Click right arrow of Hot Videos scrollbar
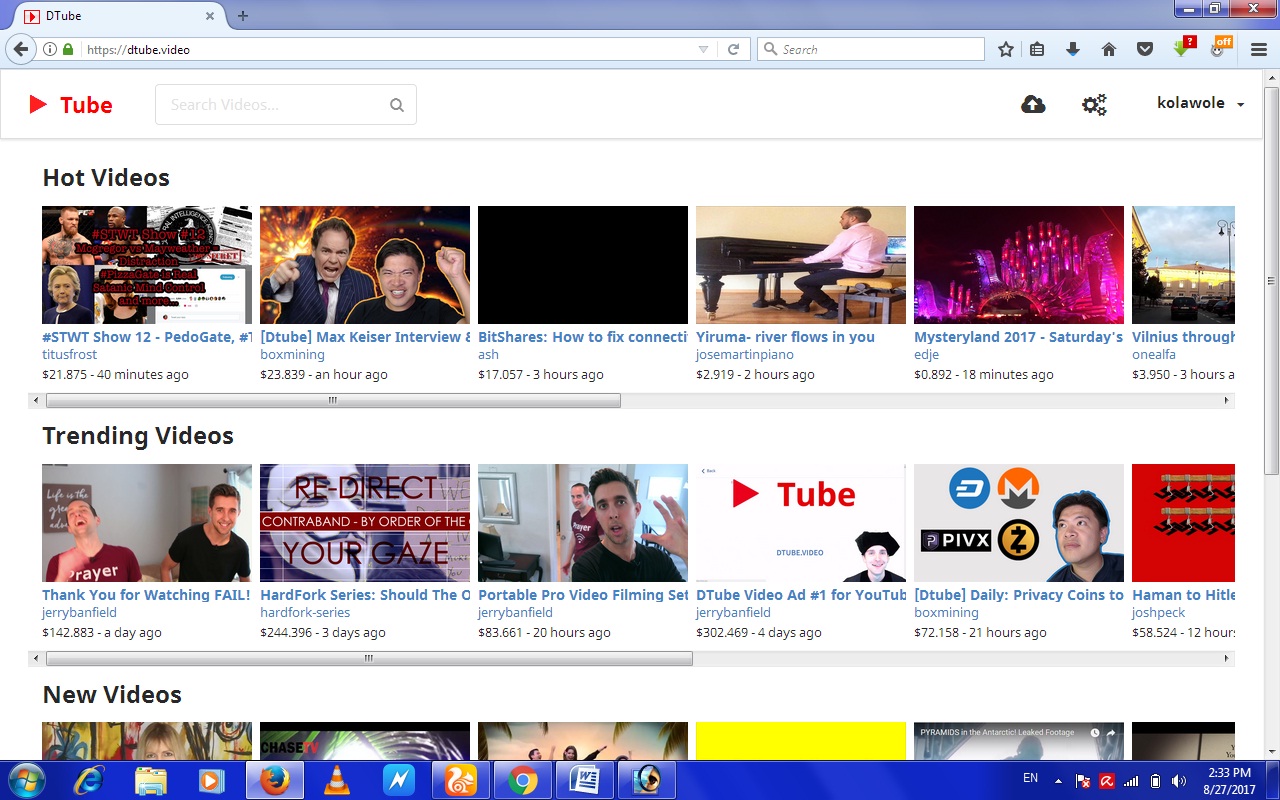This screenshot has height=800, width=1280. [x=1227, y=400]
